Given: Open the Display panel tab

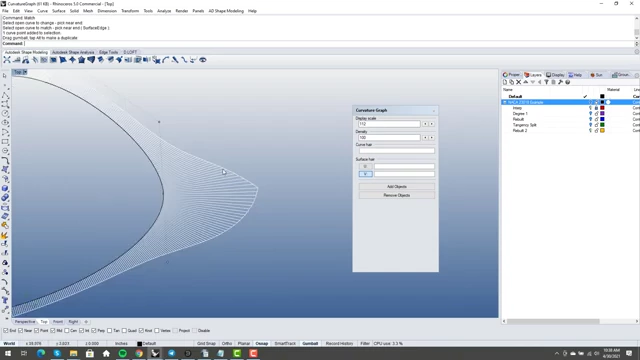Looking at the screenshot, I should (555, 75).
